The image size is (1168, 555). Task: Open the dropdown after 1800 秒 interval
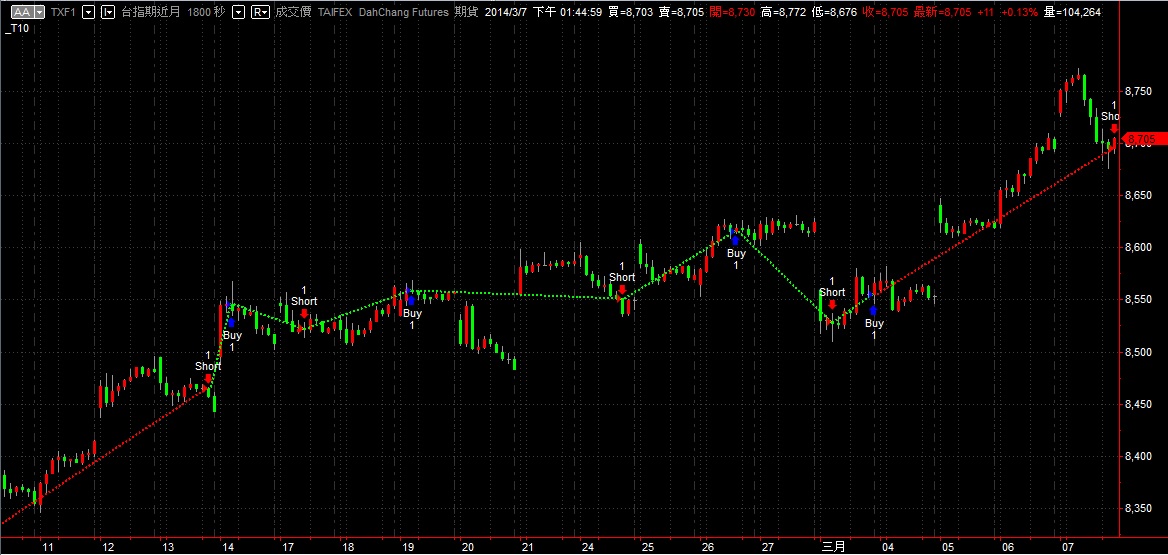pyautogui.click(x=239, y=13)
